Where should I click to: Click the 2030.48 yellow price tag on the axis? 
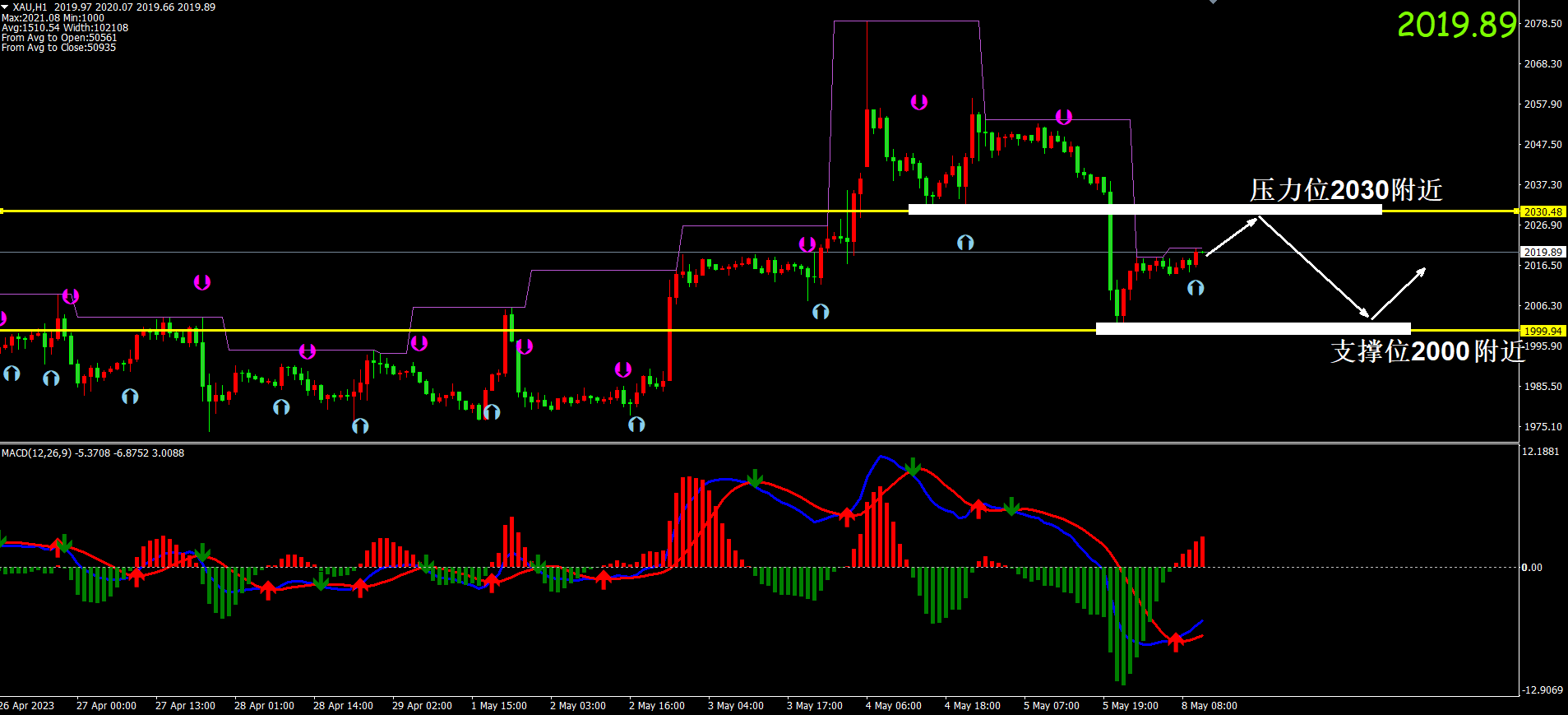click(x=1543, y=211)
